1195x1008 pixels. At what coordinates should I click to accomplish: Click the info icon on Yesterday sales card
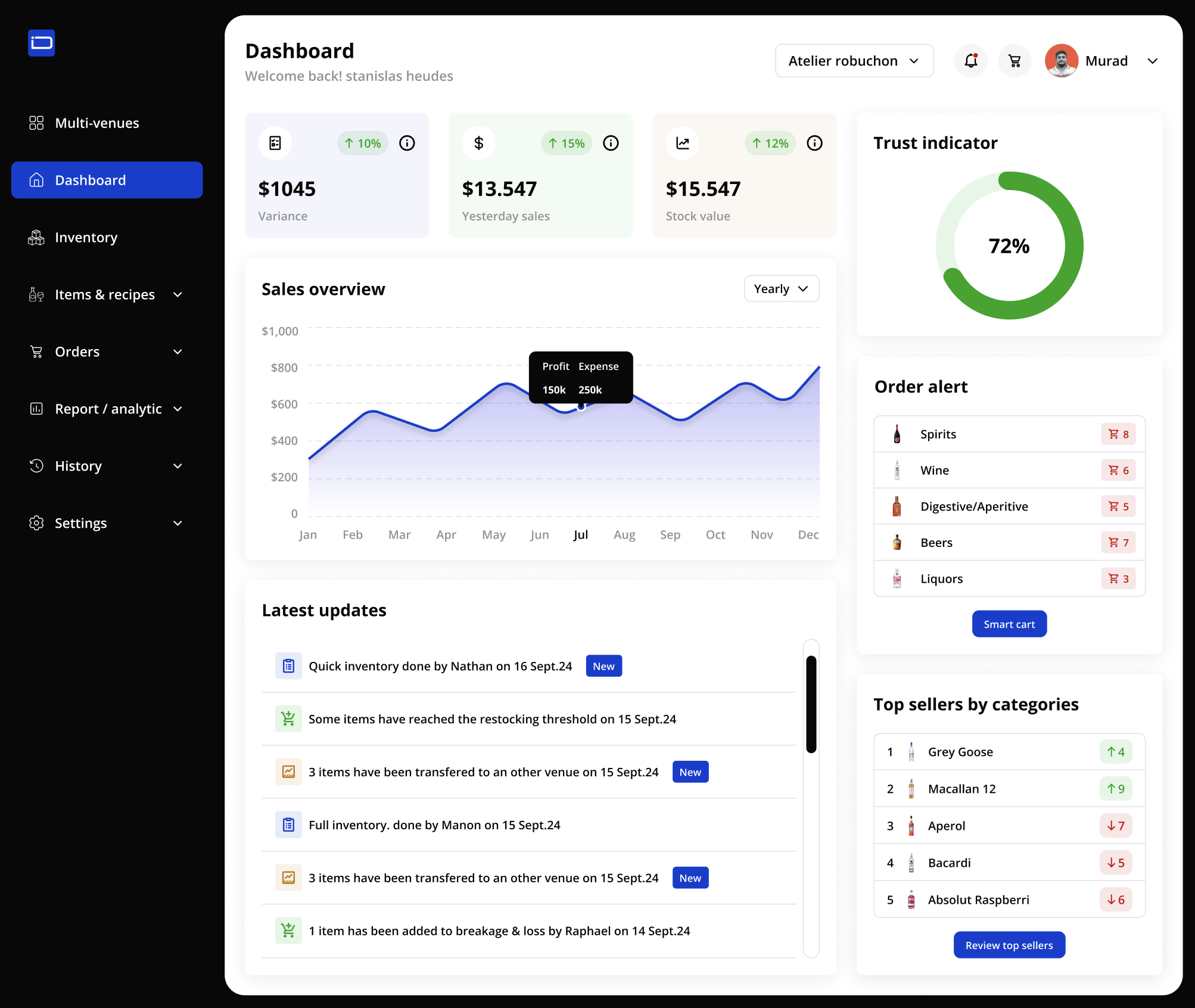tap(611, 143)
